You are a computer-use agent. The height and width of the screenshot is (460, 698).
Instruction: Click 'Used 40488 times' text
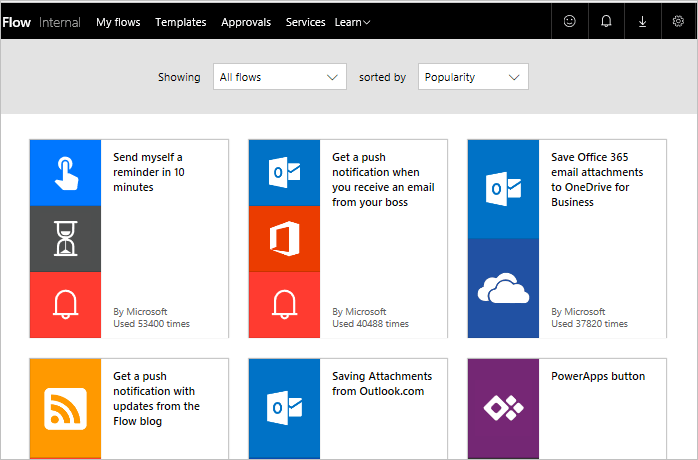pyautogui.click(x=370, y=324)
